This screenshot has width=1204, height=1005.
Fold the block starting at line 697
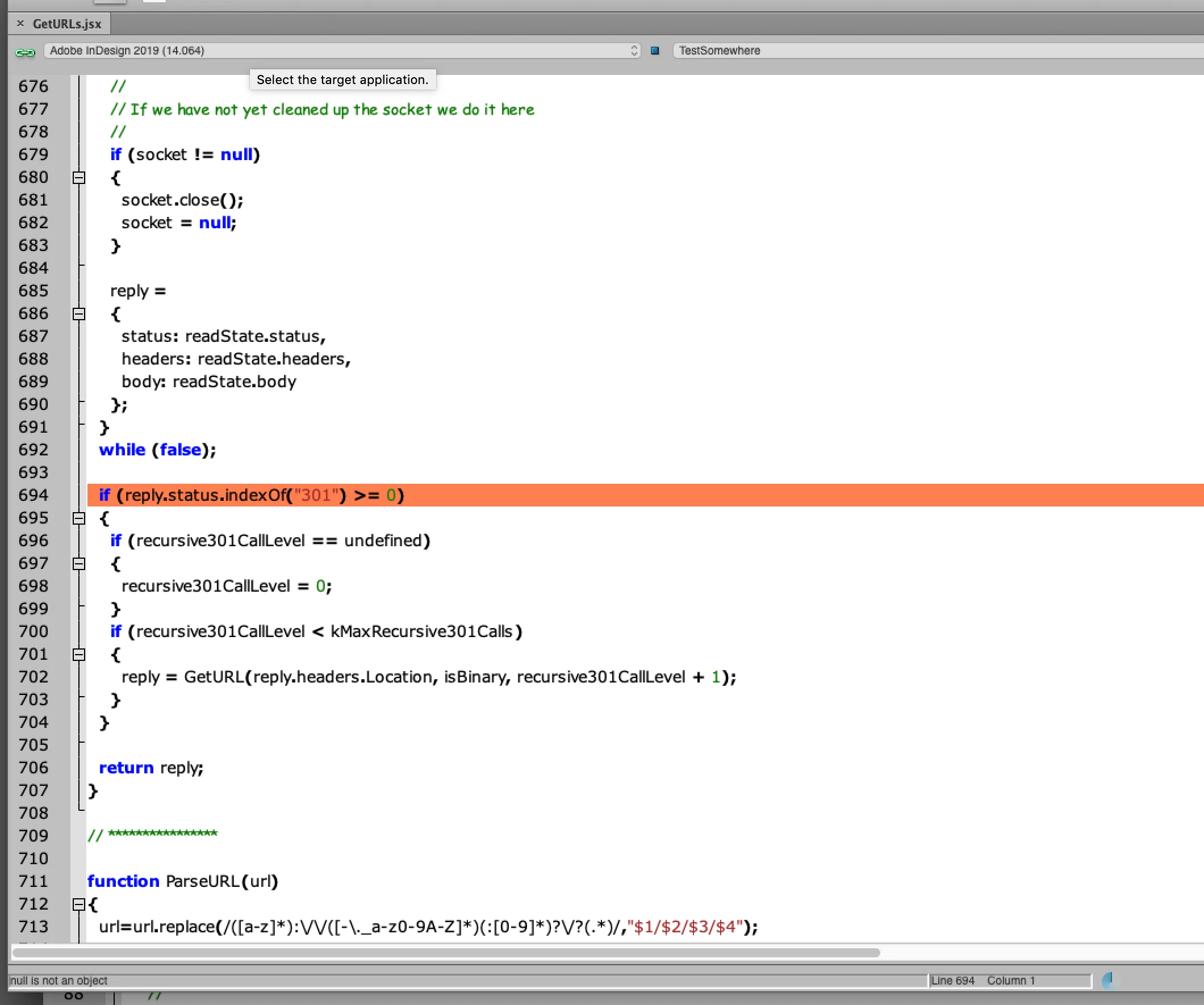point(79,564)
